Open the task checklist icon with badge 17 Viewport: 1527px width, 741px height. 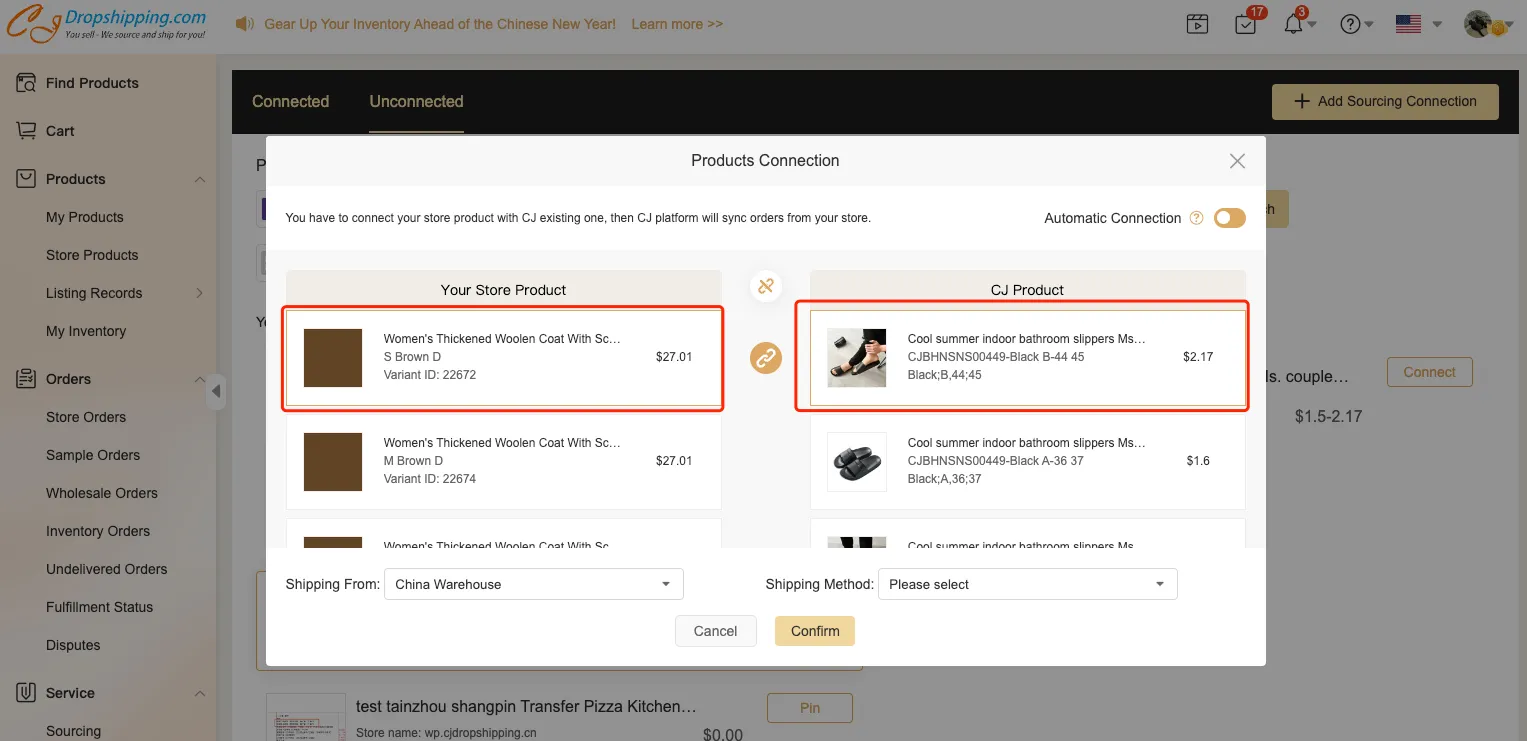click(x=1245, y=24)
